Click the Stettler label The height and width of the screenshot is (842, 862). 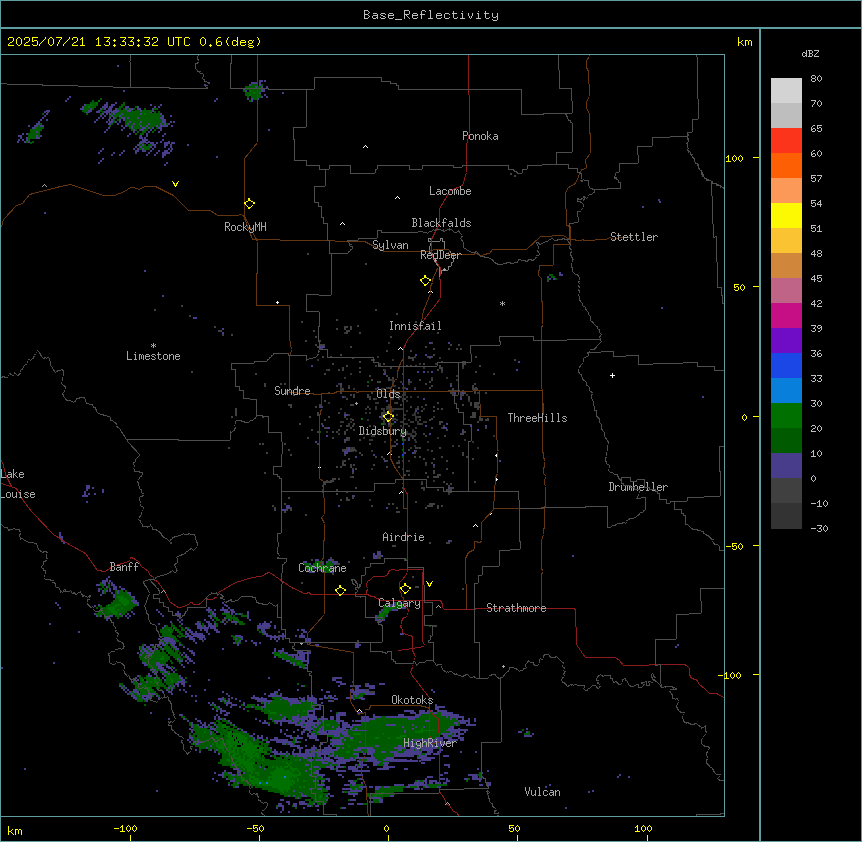(634, 237)
